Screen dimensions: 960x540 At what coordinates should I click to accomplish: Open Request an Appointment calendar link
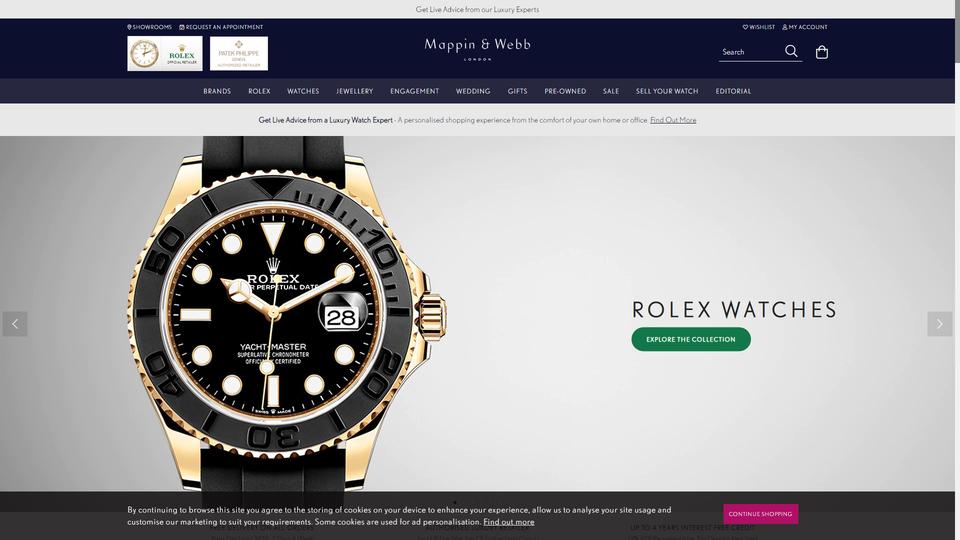point(221,27)
